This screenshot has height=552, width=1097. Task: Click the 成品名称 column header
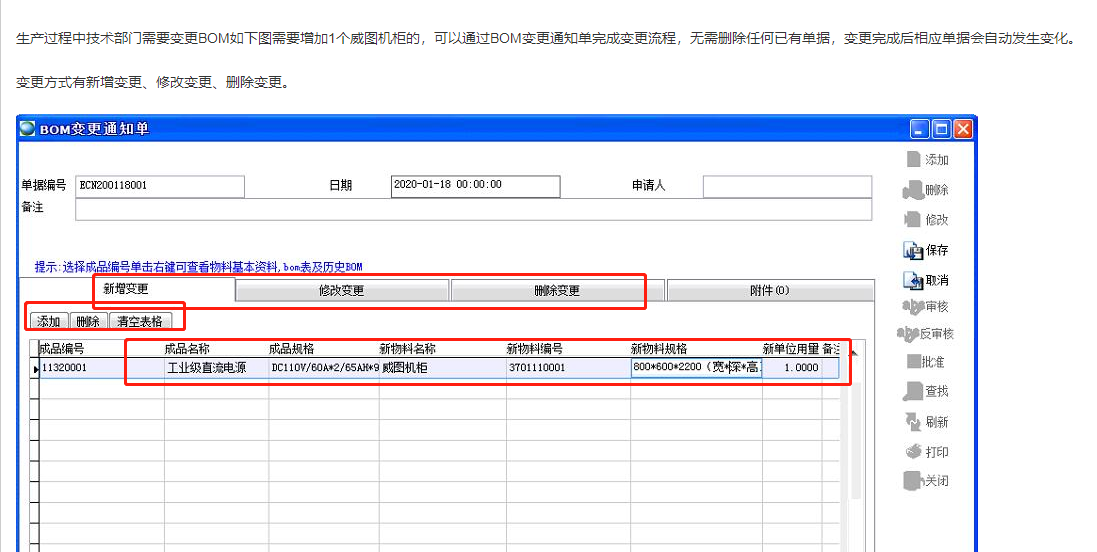[x=216, y=348]
